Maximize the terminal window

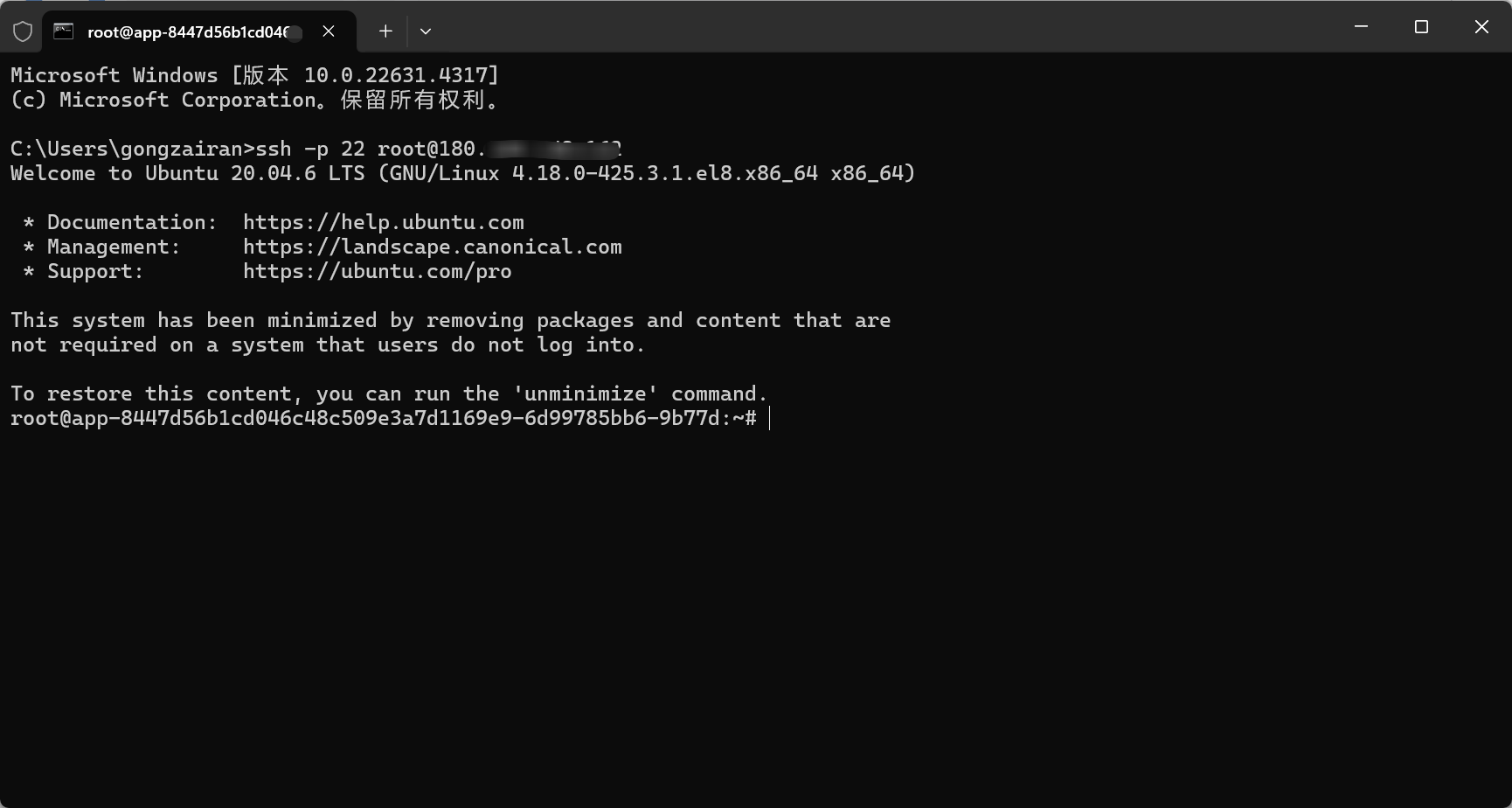pos(1421,27)
